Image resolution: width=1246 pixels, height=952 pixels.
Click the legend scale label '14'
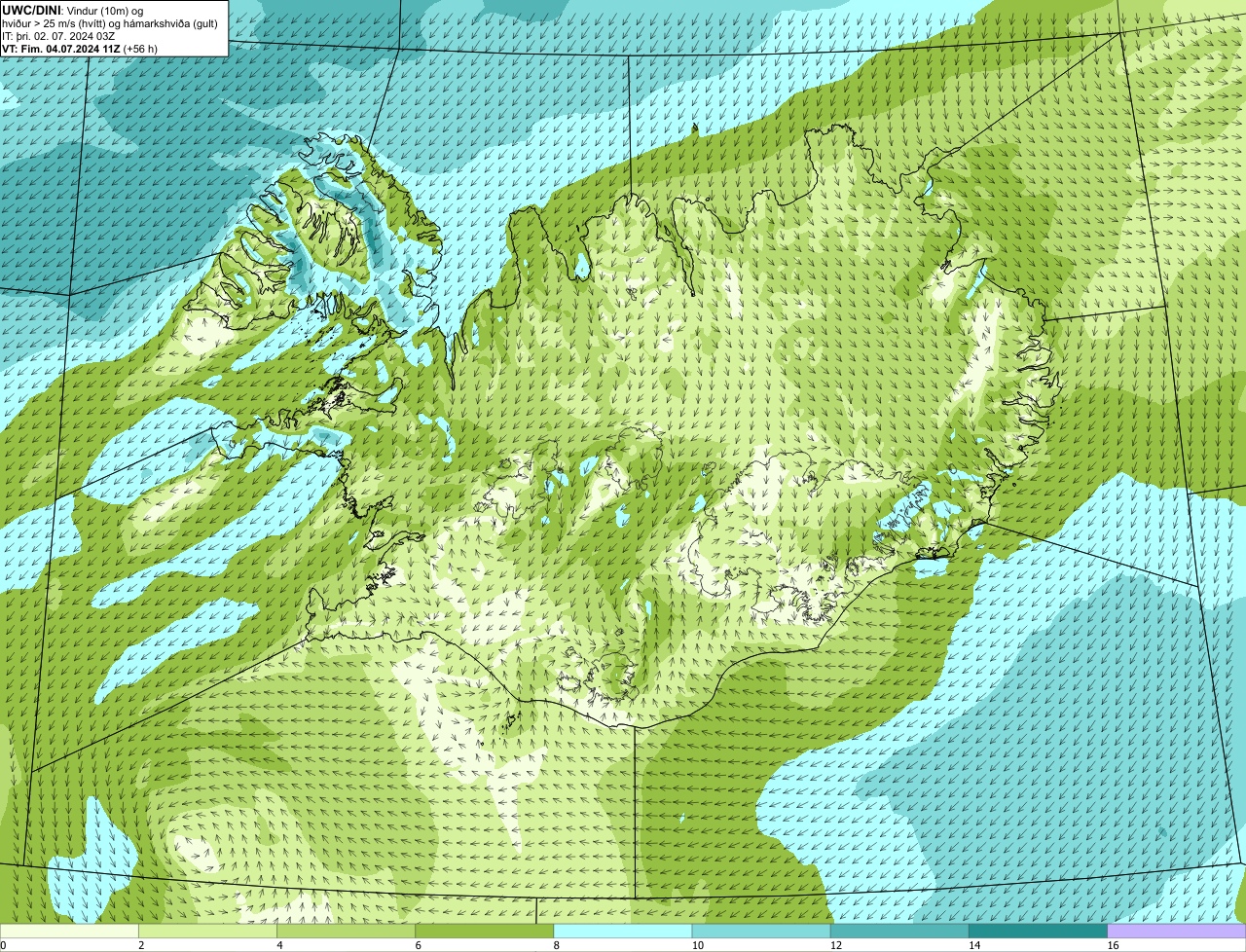[974, 945]
